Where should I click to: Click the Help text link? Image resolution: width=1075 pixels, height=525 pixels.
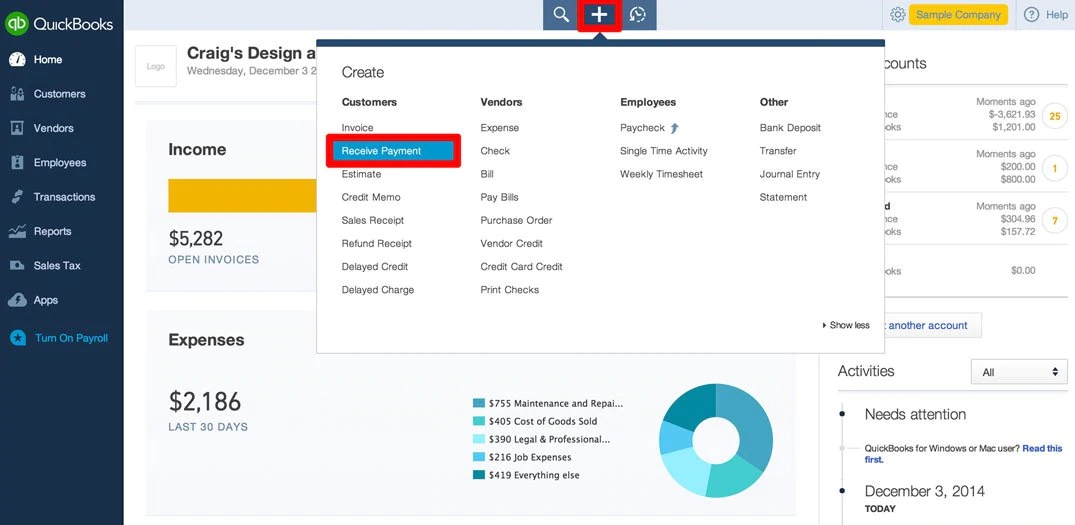point(1056,14)
